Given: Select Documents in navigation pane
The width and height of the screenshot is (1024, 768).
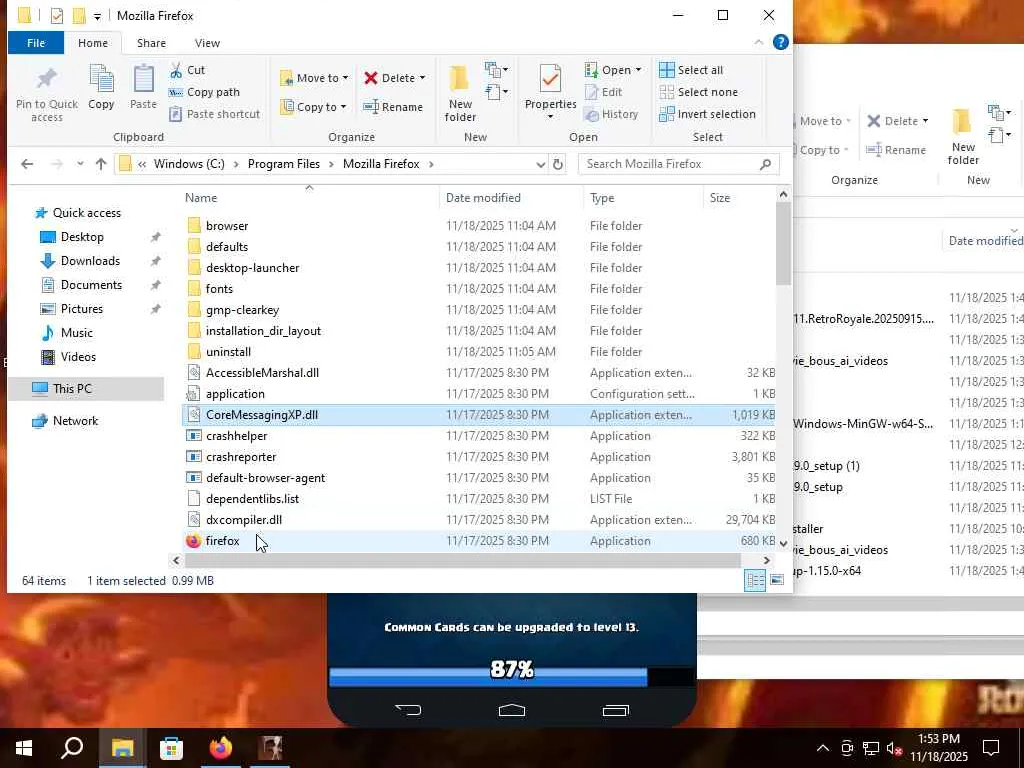Looking at the screenshot, I should coord(91,285).
